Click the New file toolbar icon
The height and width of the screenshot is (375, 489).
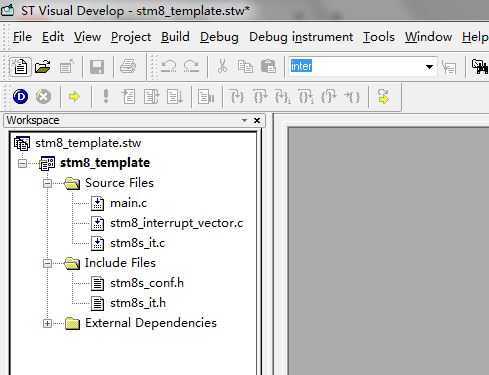[20, 67]
